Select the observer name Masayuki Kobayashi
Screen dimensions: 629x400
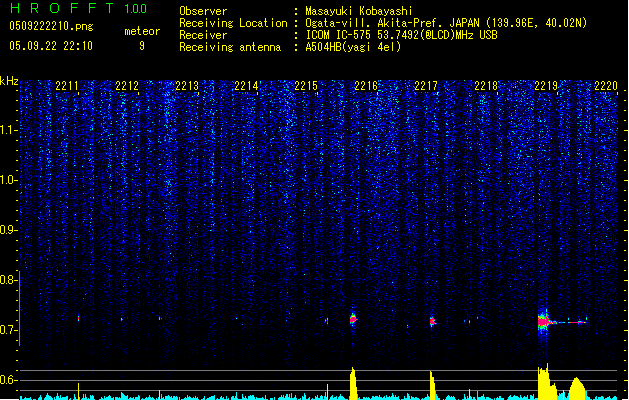(x=359, y=11)
